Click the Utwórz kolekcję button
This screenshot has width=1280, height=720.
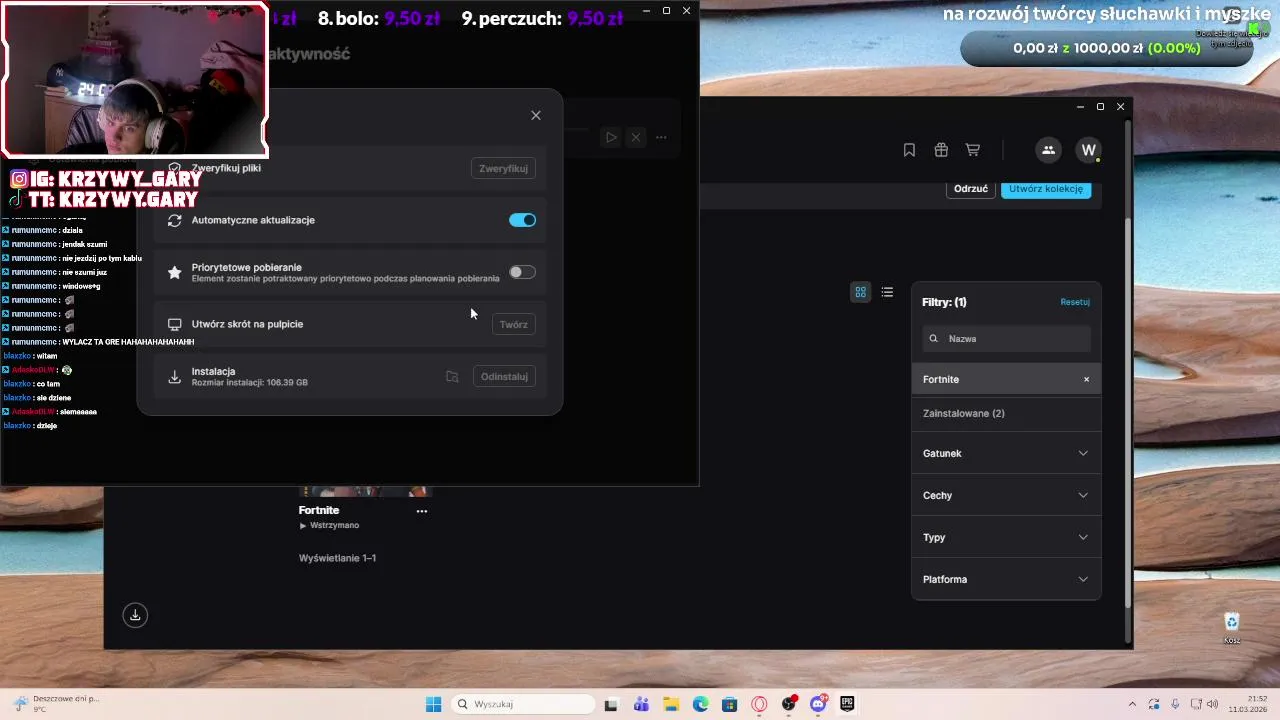pyautogui.click(x=1046, y=189)
